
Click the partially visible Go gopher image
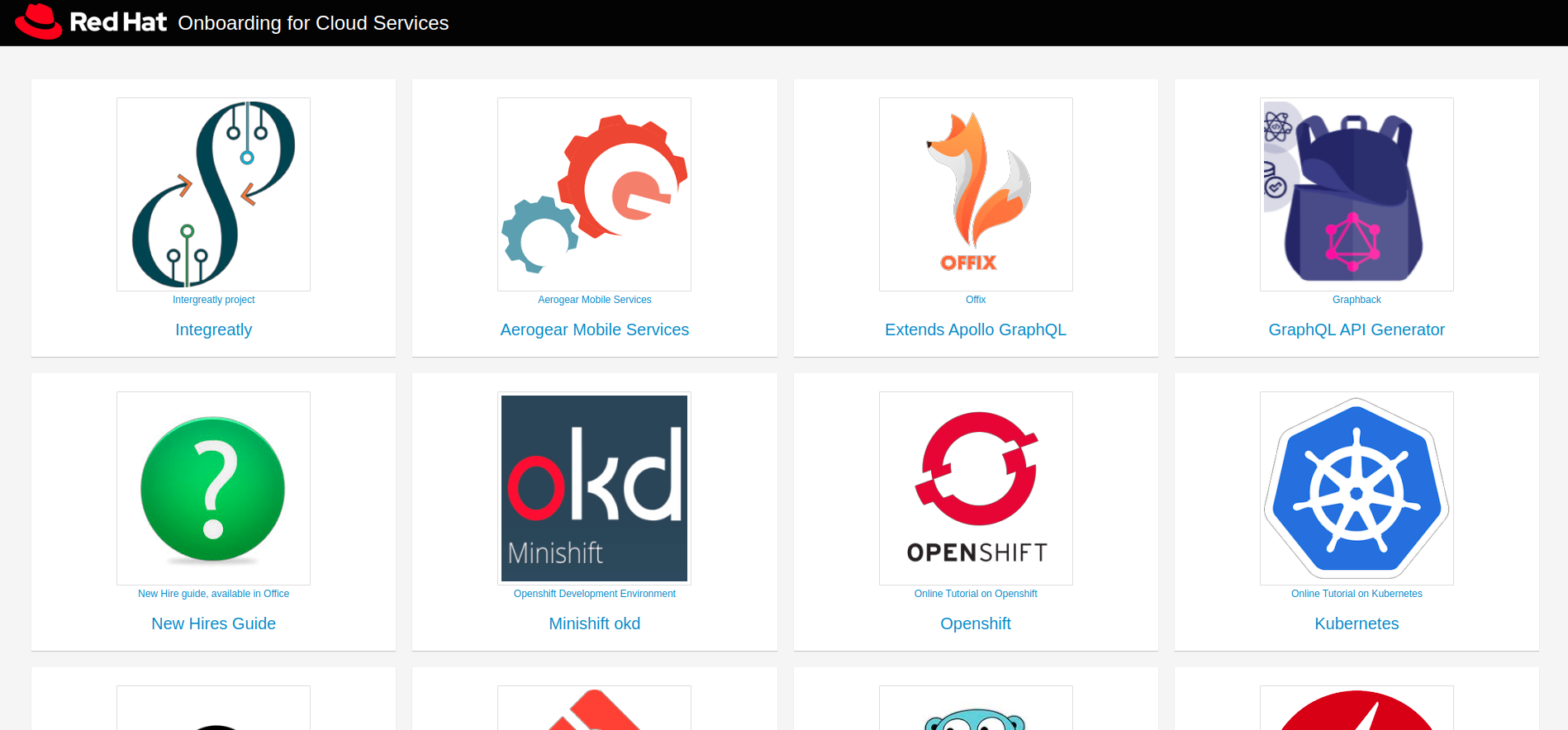tap(976, 709)
